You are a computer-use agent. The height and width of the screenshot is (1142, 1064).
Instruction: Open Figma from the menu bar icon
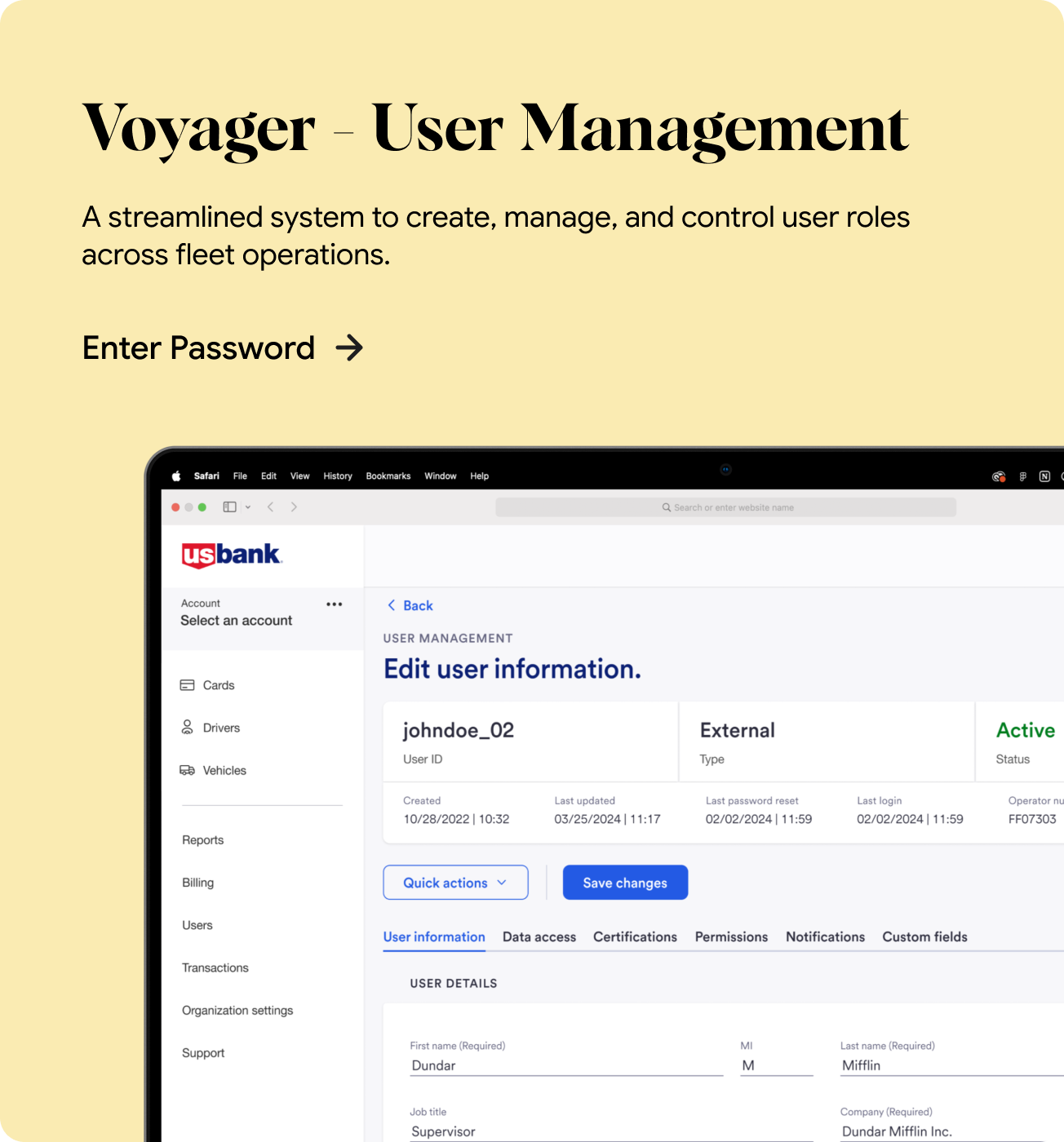[1022, 476]
